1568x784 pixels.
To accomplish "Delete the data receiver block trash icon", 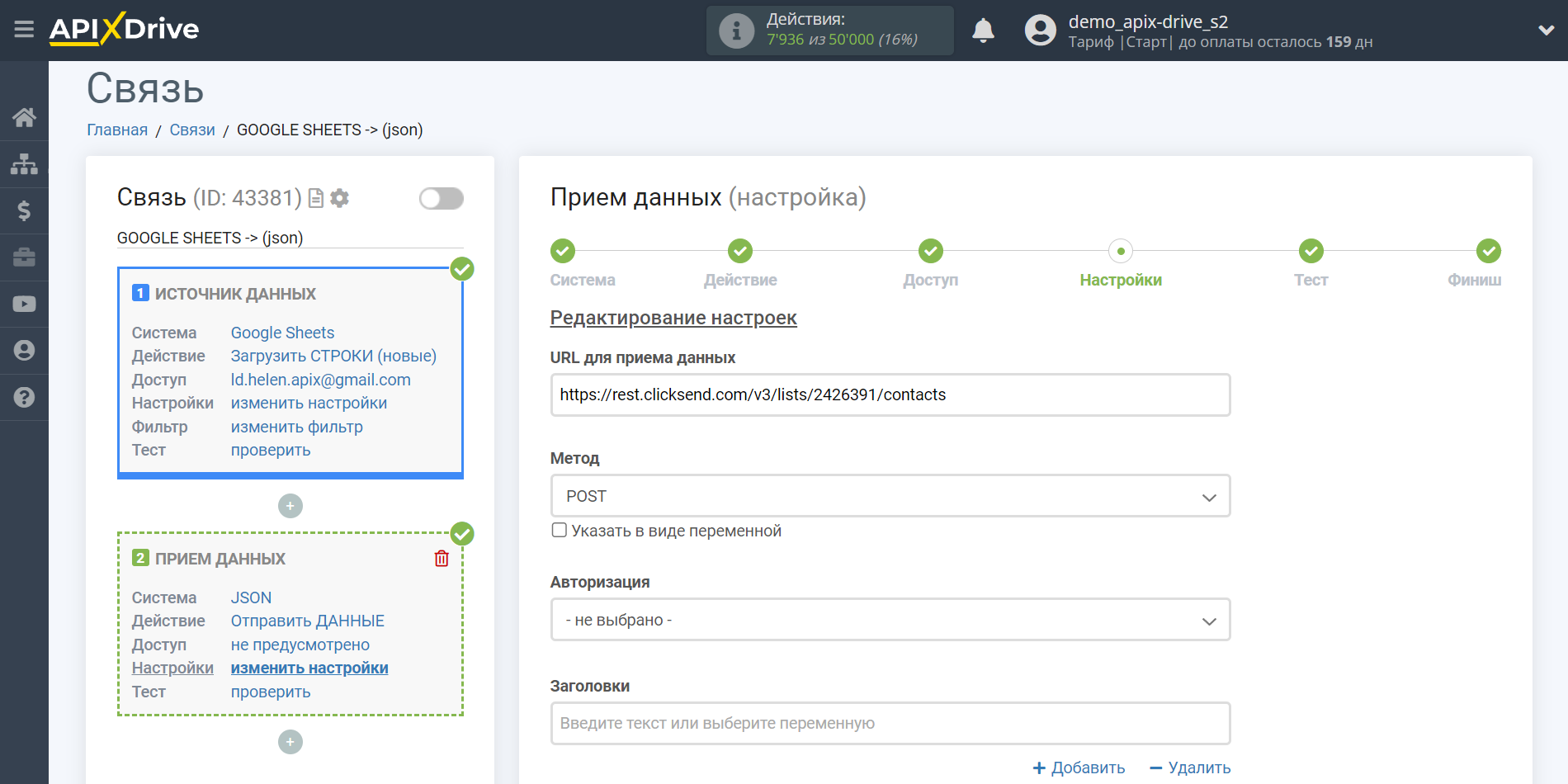I will [x=442, y=559].
